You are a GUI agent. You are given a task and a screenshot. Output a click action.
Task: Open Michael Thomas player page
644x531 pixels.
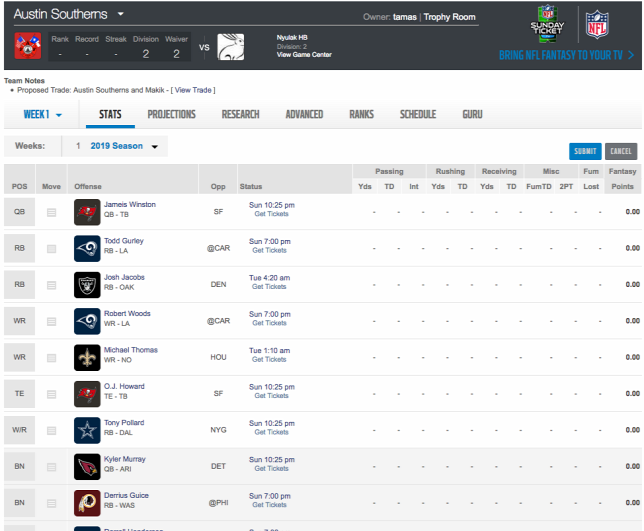[131, 350]
